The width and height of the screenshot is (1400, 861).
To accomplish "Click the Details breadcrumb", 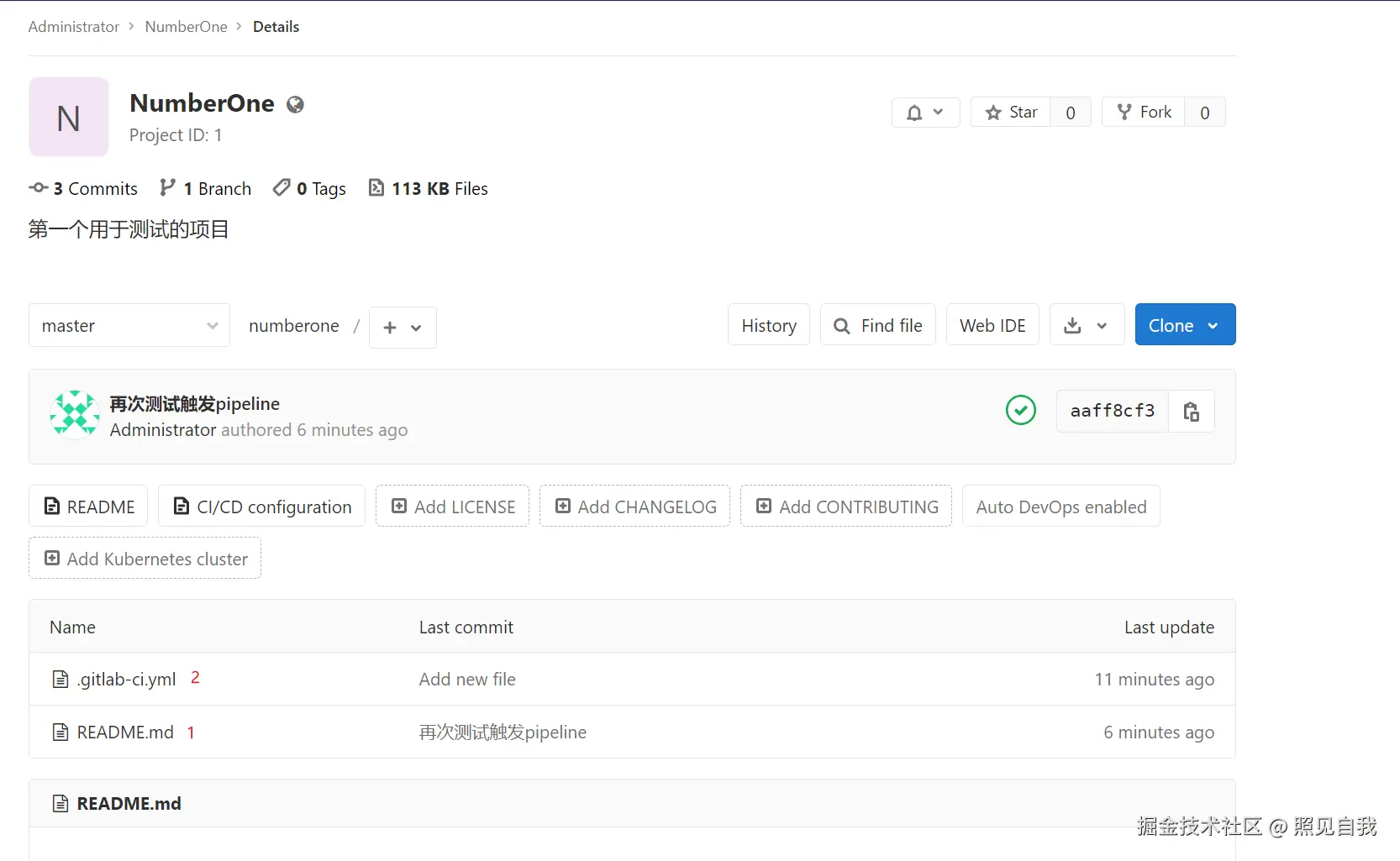I will click(x=276, y=27).
